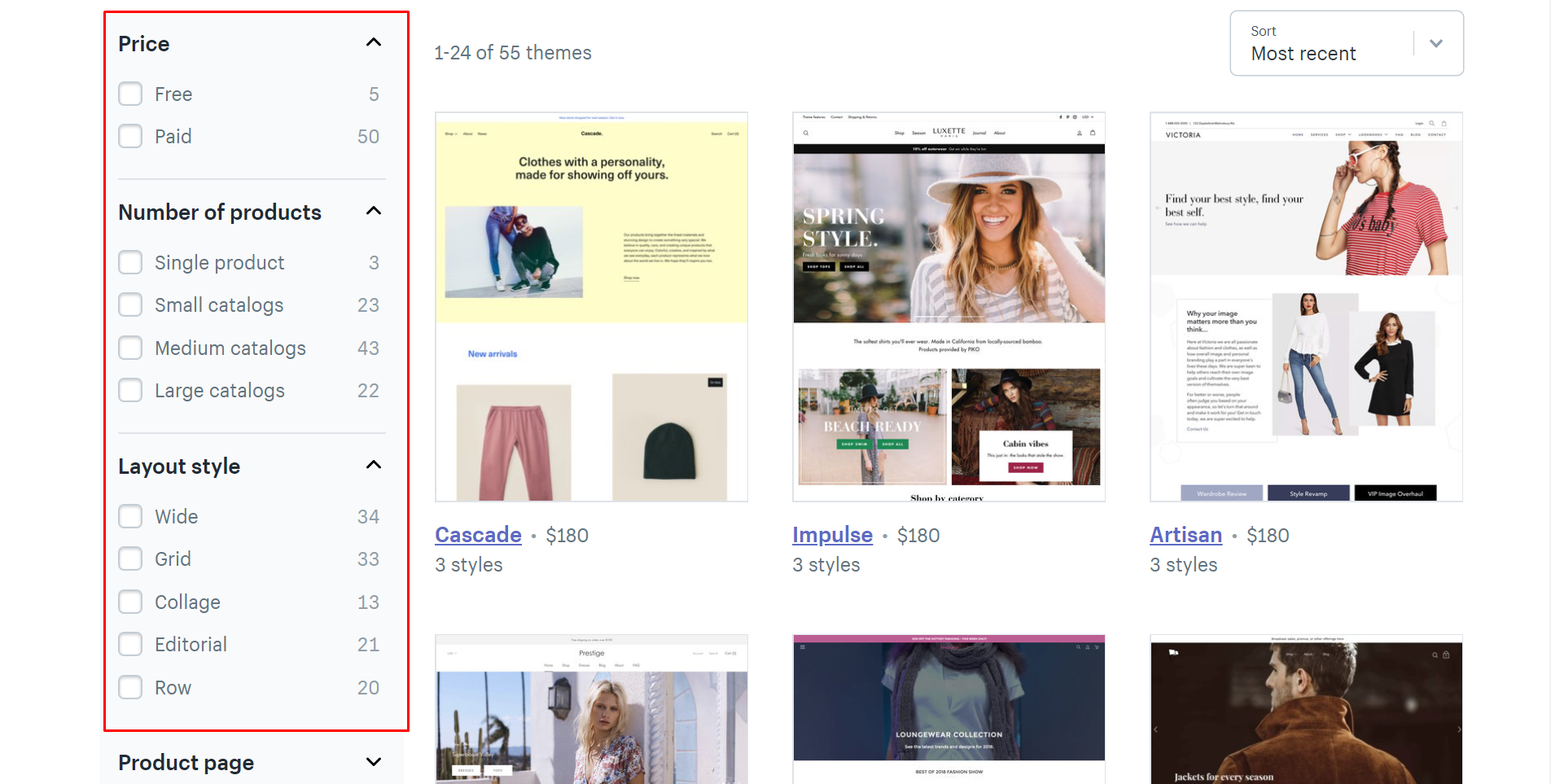Tick the Small catalogs checkbox
This screenshot has width=1551, height=784.
130,304
